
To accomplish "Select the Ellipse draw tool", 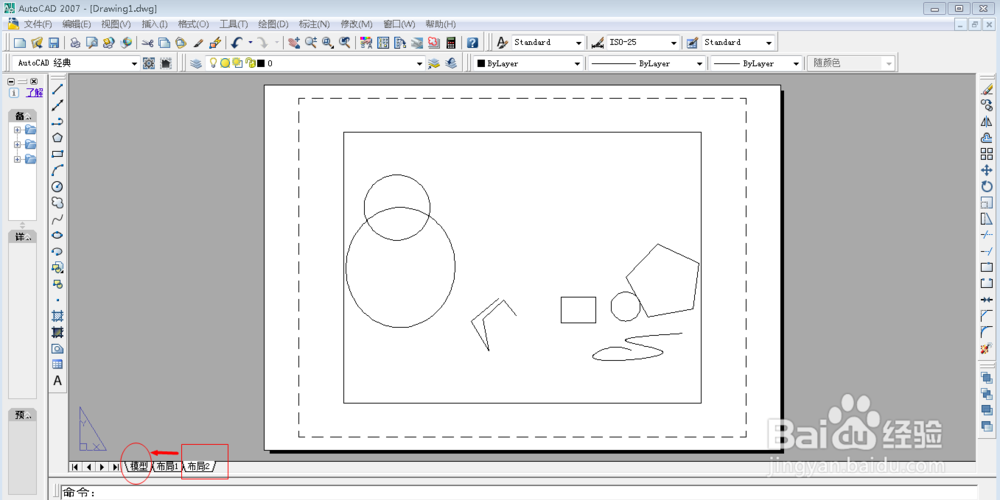I will click(57, 235).
